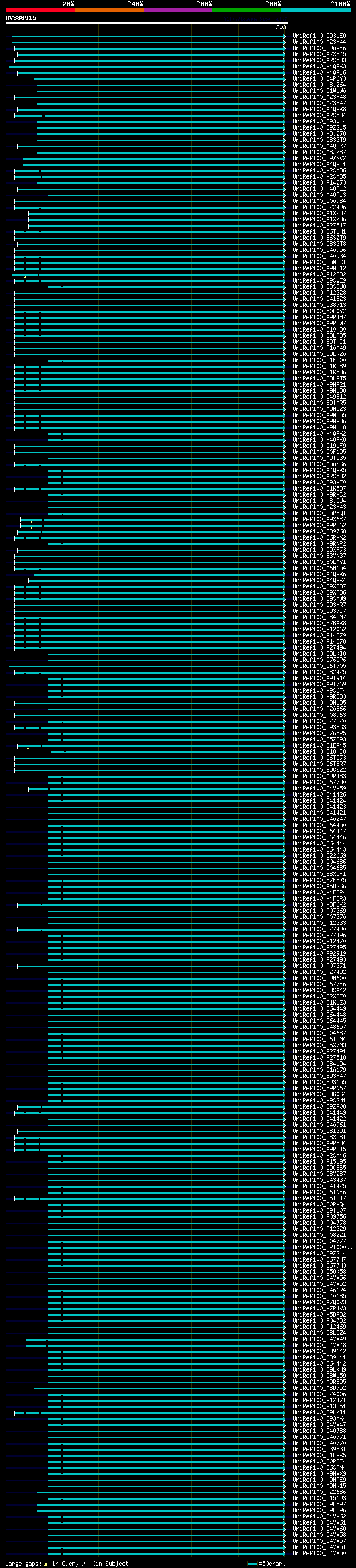Select the UniRef100_O48657 label
This screenshot has width=356, height=1568.
pyautogui.click(x=319, y=1027)
